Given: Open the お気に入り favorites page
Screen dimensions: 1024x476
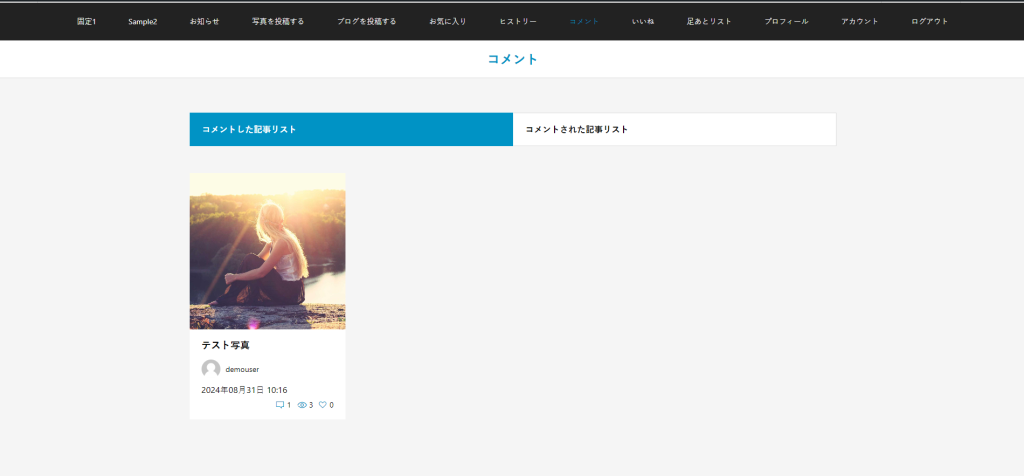Looking at the screenshot, I should pos(448,21).
